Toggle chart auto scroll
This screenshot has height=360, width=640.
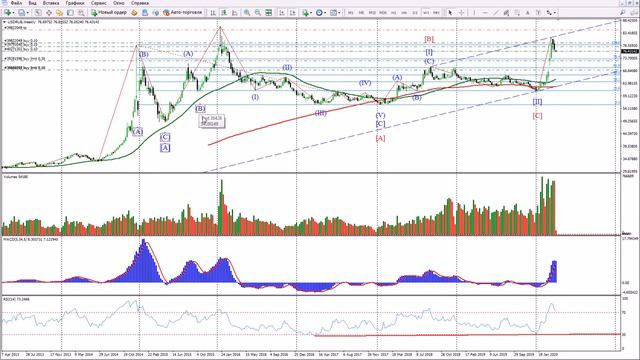click(282, 13)
